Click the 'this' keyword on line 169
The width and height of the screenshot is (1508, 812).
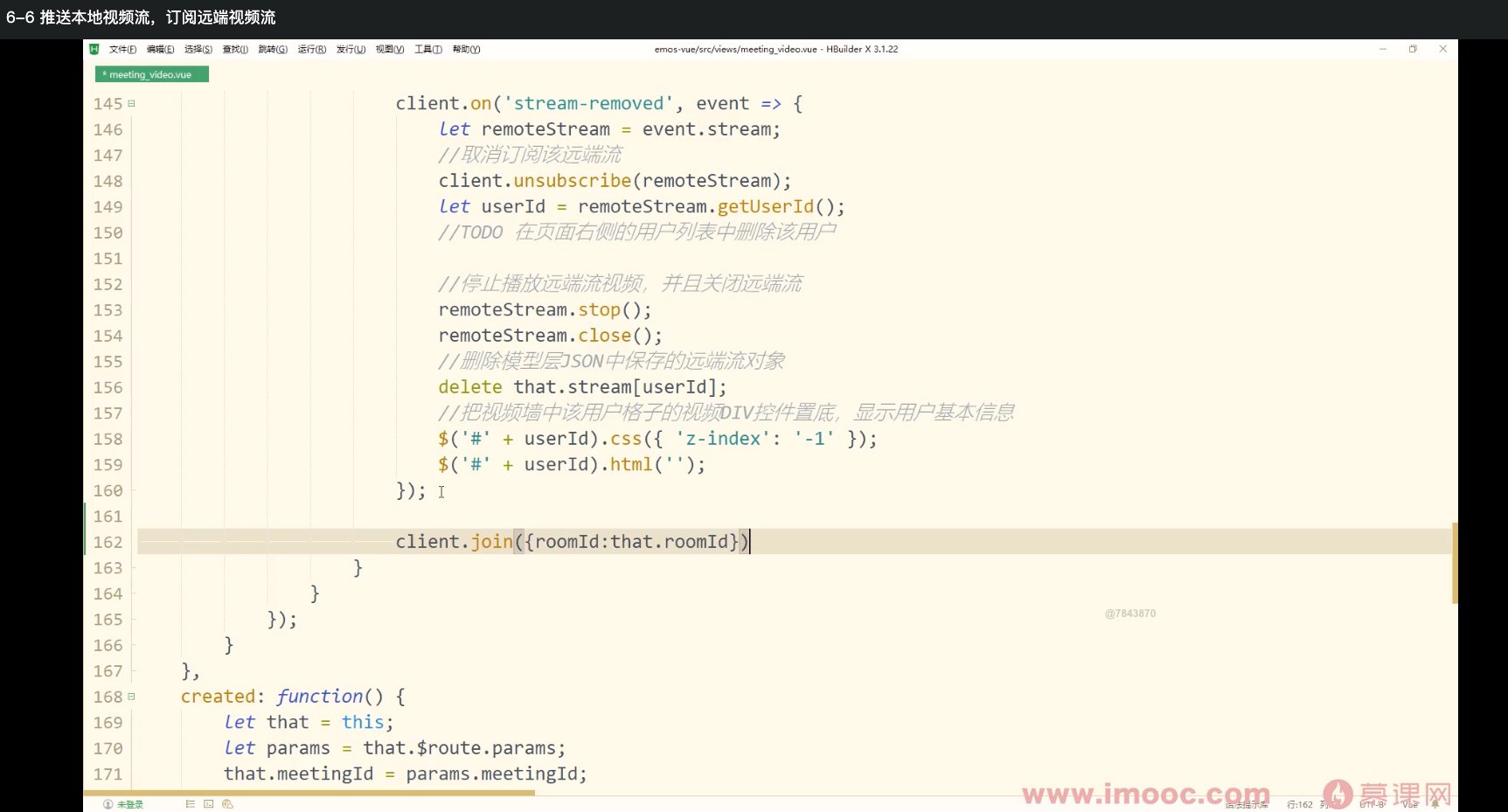363,723
